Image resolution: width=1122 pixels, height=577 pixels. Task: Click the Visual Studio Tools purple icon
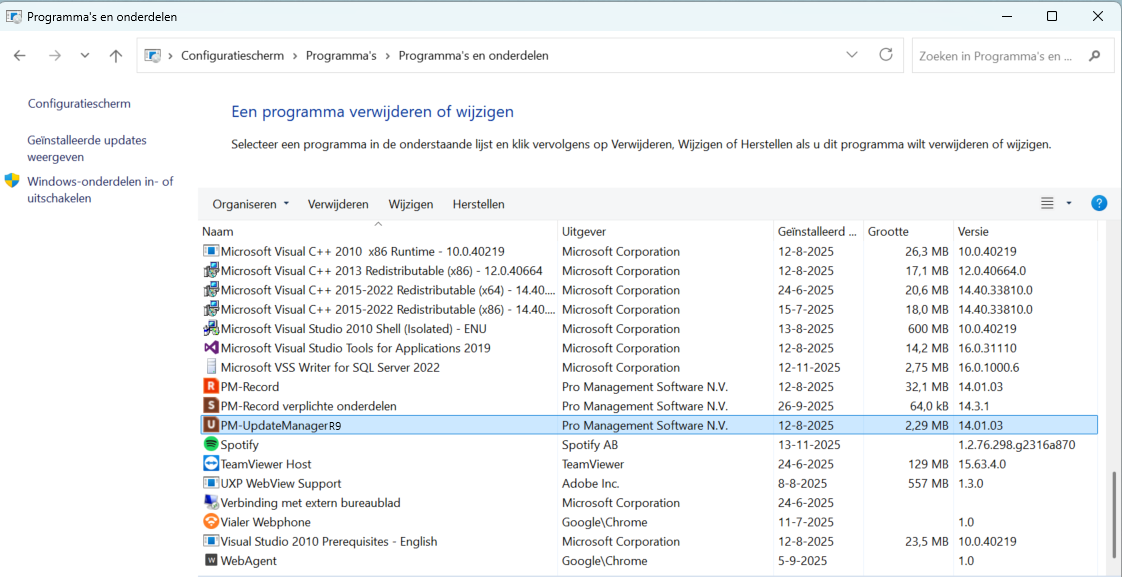pyautogui.click(x=210, y=348)
